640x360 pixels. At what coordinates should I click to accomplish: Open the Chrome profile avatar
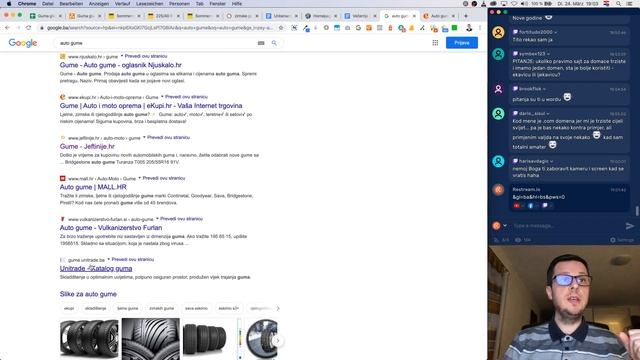[x=469, y=28]
